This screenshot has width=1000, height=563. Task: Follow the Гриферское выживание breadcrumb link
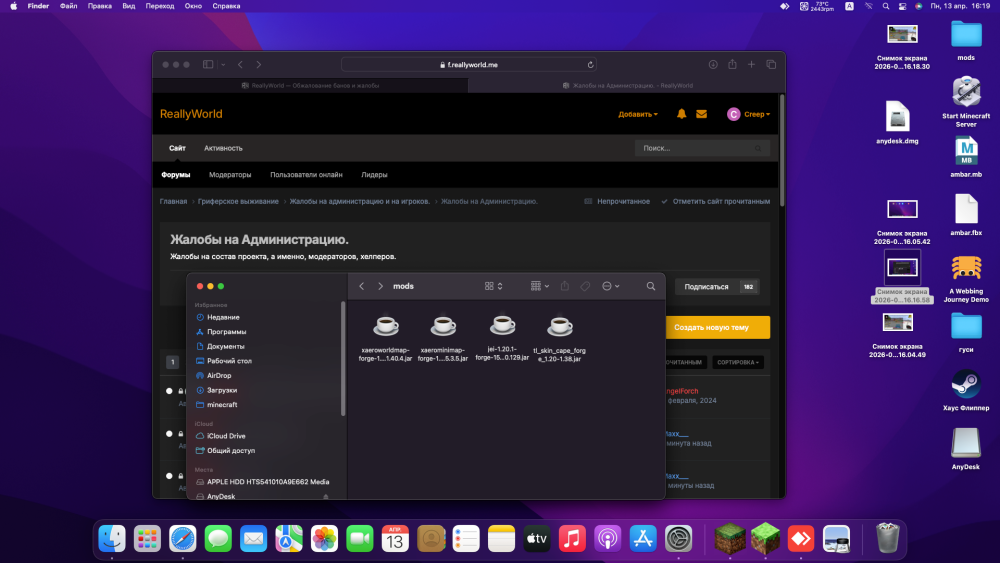tap(238, 201)
